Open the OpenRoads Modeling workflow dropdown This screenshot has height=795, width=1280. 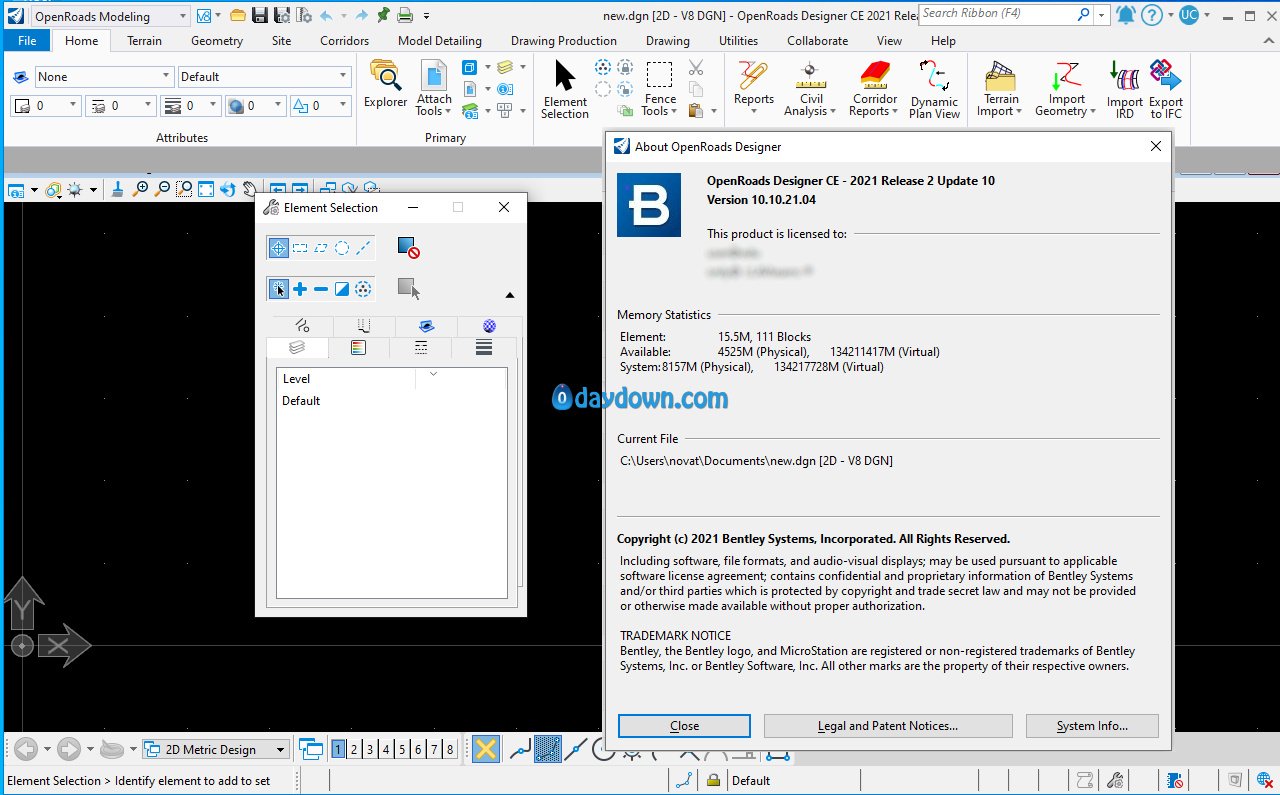pos(108,16)
